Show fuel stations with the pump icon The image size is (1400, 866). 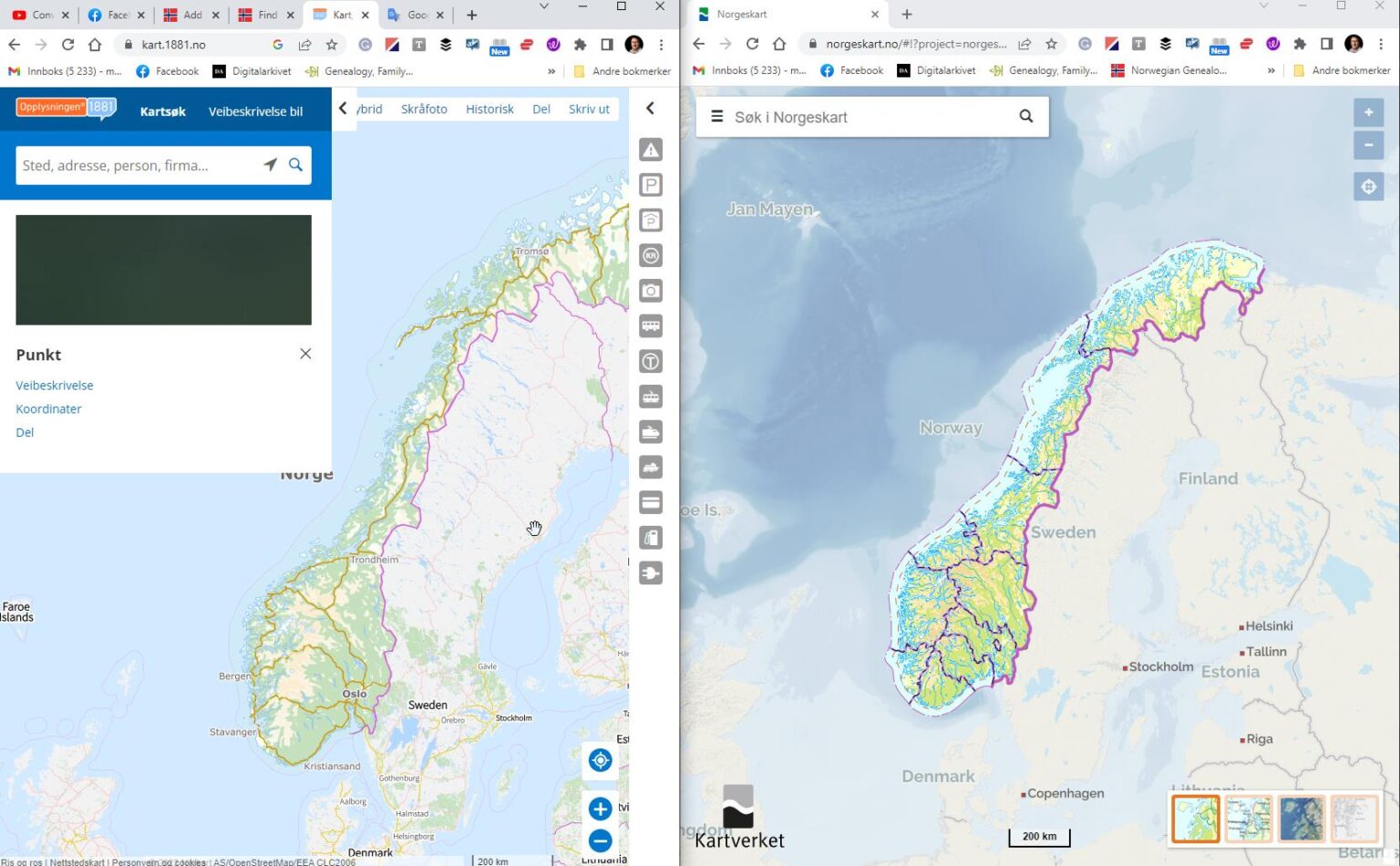(650, 537)
